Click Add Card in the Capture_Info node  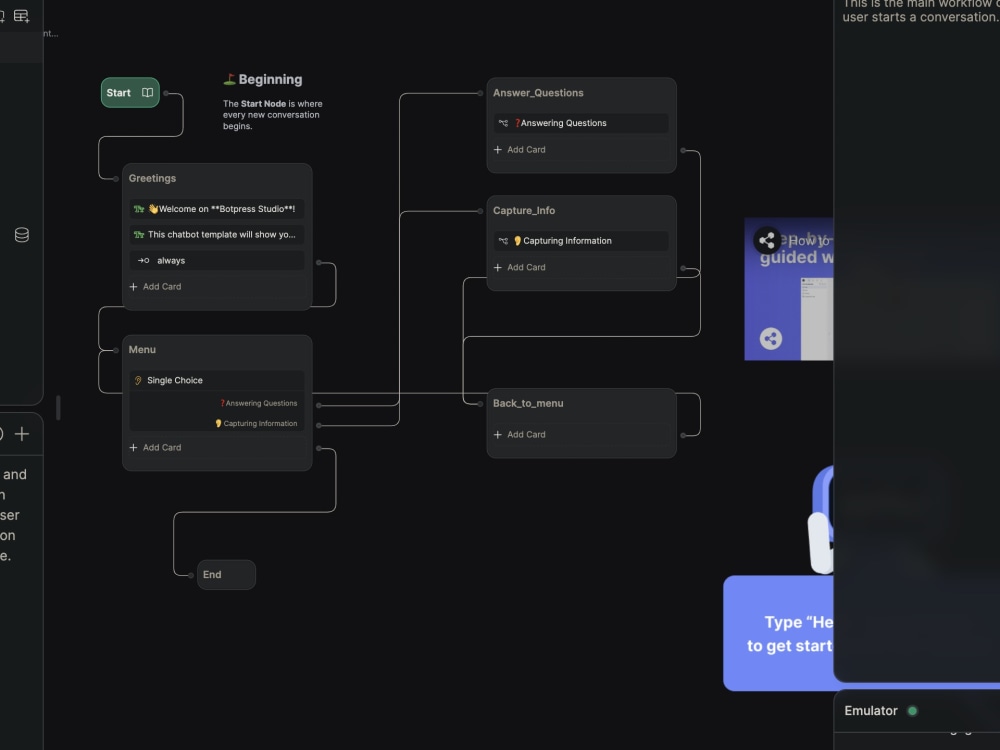click(519, 267)
